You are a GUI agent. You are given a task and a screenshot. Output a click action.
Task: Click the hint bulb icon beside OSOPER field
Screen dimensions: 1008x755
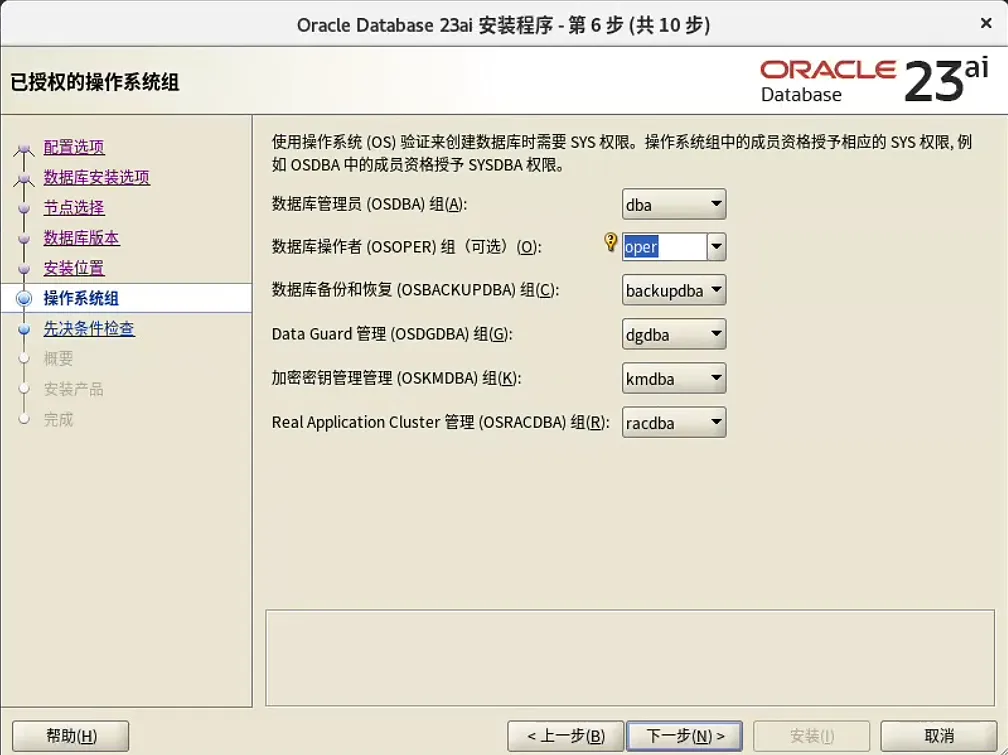tap(610, 243)
